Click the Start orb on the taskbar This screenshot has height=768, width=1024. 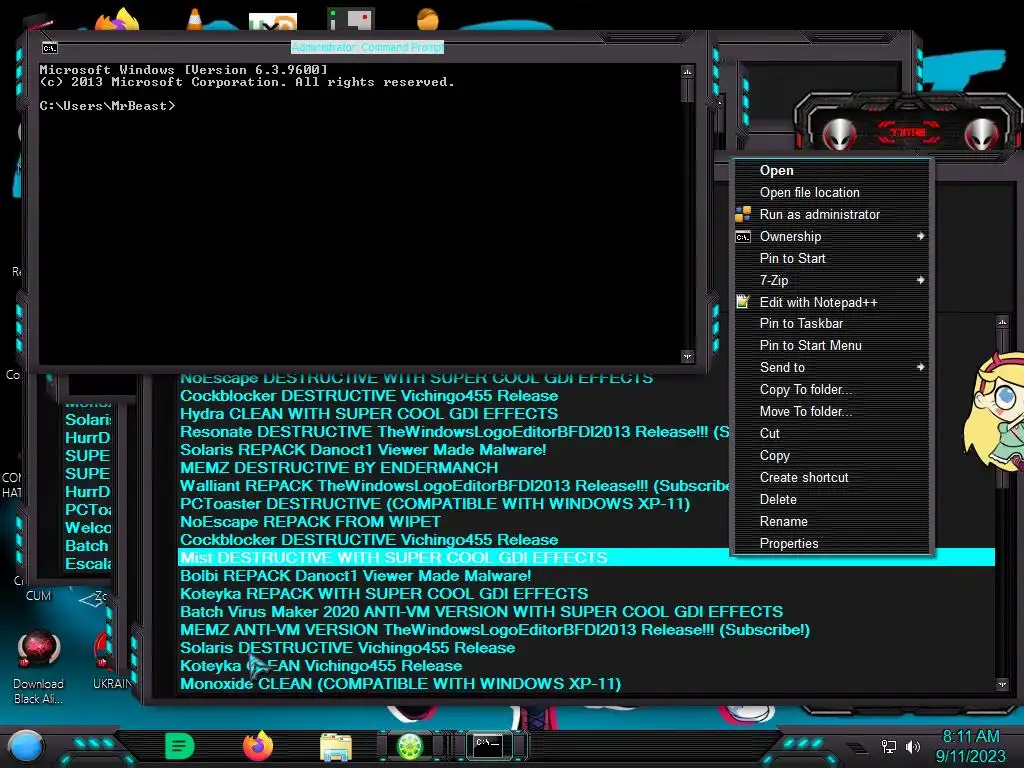pos(26,746)
